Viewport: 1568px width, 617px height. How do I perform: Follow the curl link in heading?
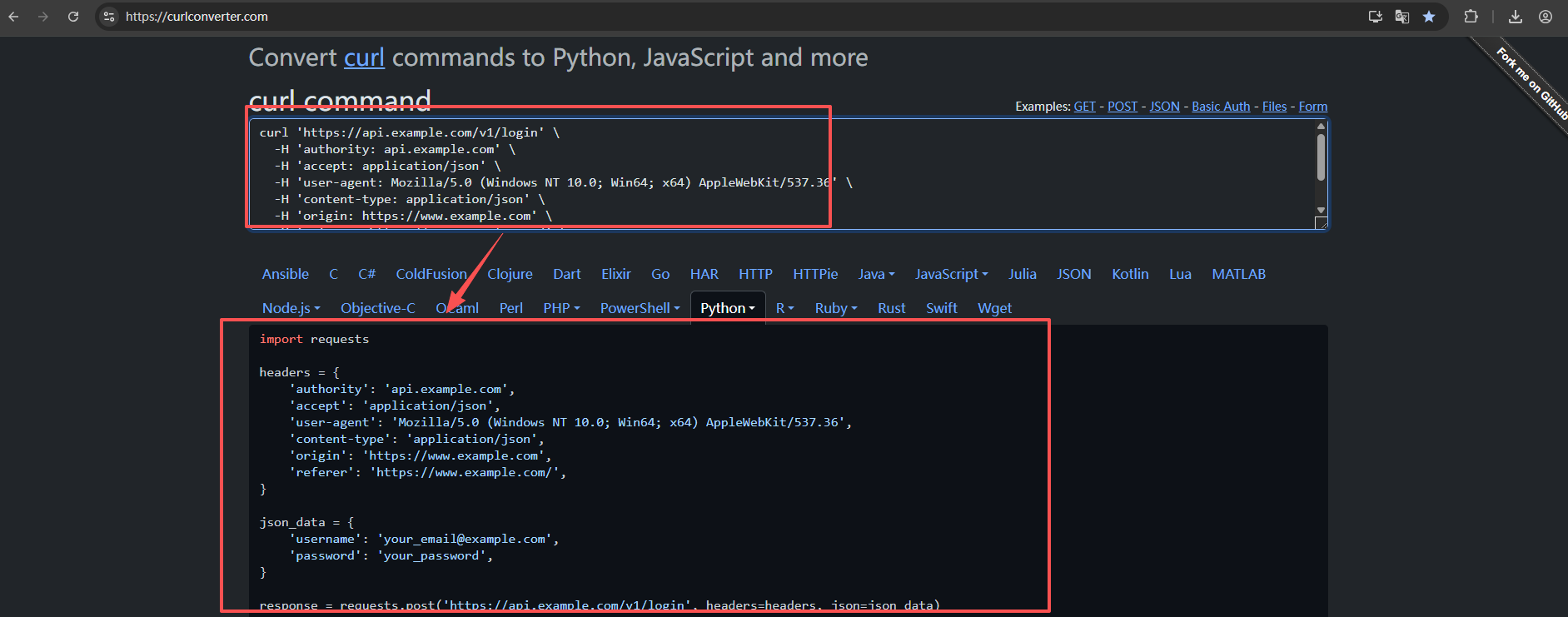pyautogui.click(x=364, y=57)
